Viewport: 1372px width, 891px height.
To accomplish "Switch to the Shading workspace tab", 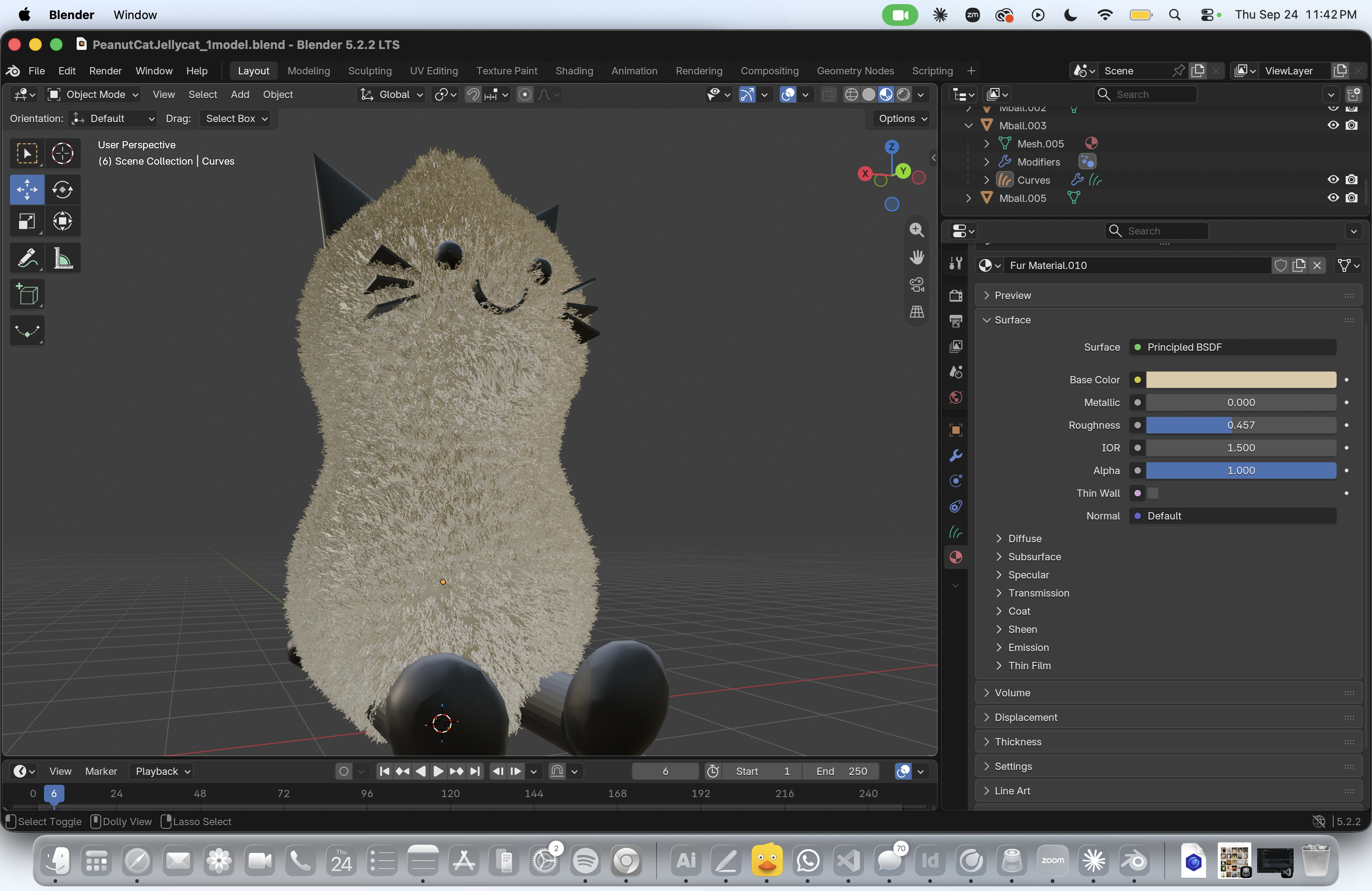I will tap(574, 71).
